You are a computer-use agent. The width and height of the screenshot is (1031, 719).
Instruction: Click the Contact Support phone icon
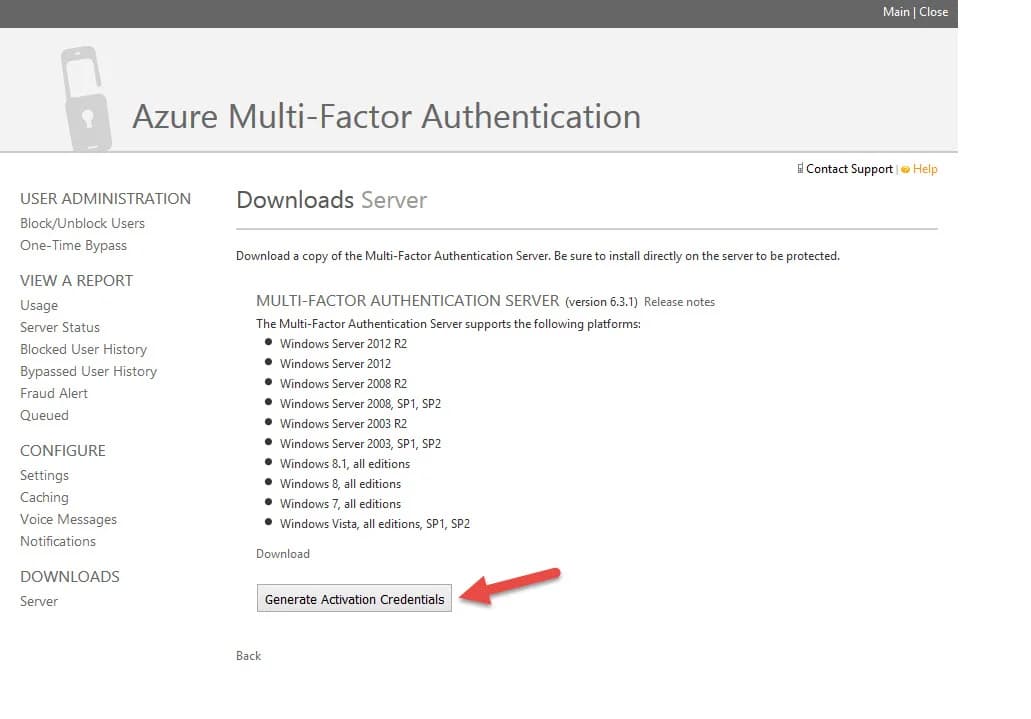[800, 169]
